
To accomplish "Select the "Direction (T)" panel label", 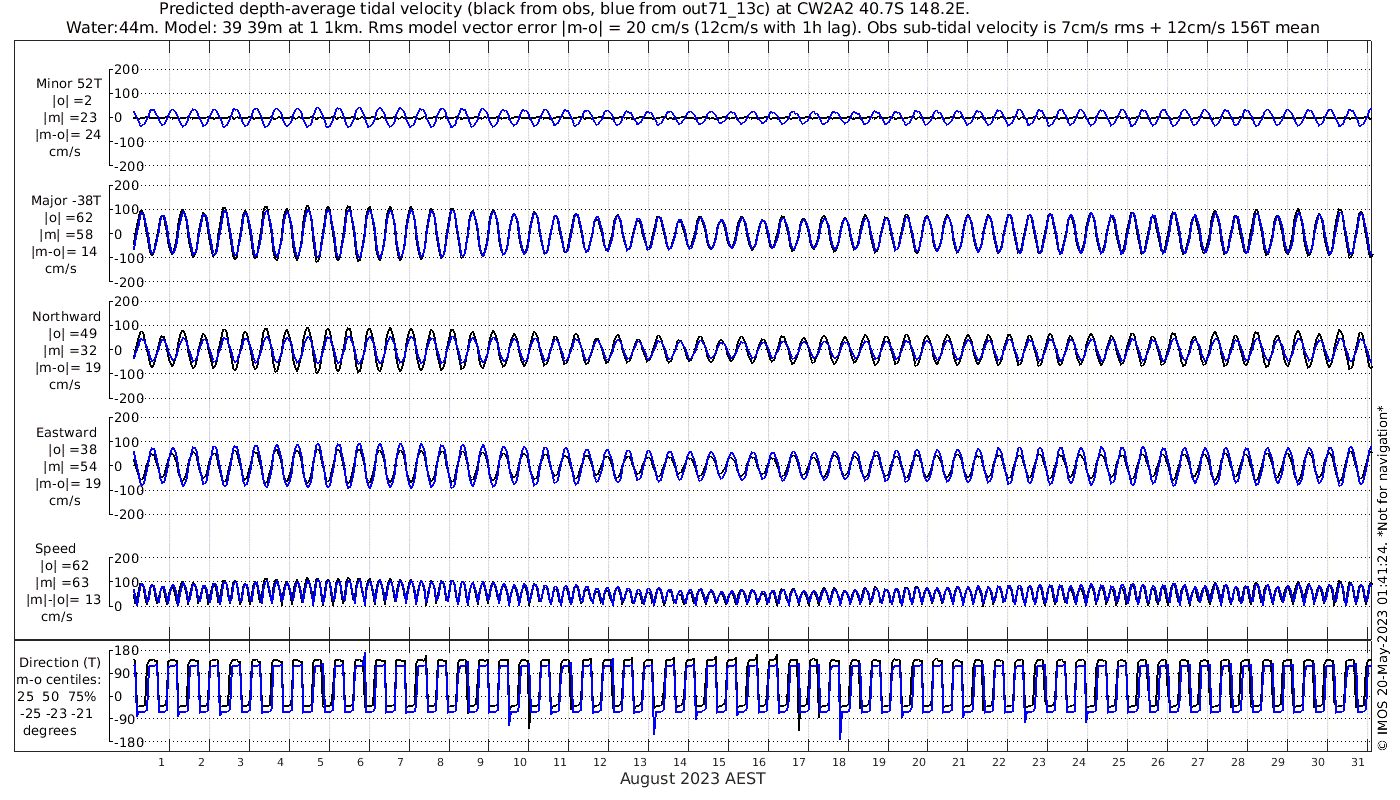I will (62, 663).
